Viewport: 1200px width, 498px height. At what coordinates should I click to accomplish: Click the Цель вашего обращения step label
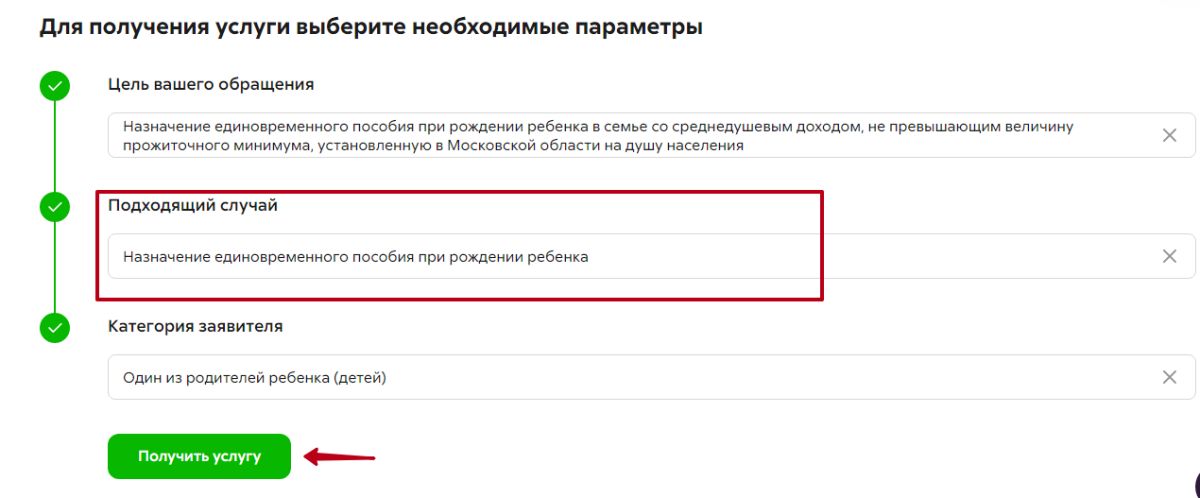point(211,85)
